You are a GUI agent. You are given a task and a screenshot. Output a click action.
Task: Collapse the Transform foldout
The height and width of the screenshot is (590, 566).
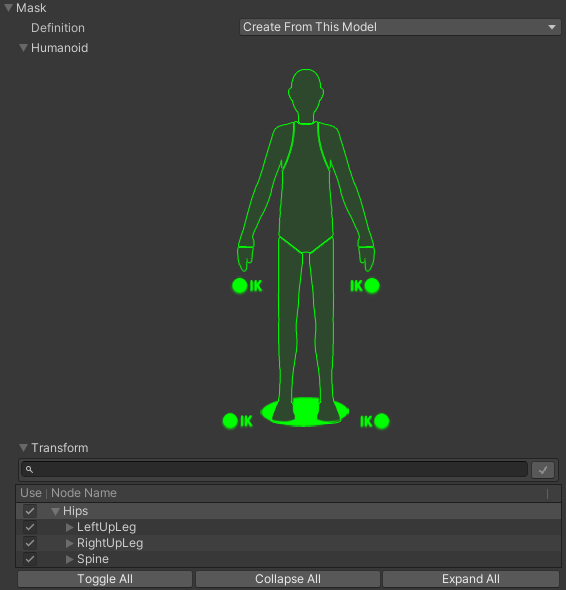pos(23,448)
